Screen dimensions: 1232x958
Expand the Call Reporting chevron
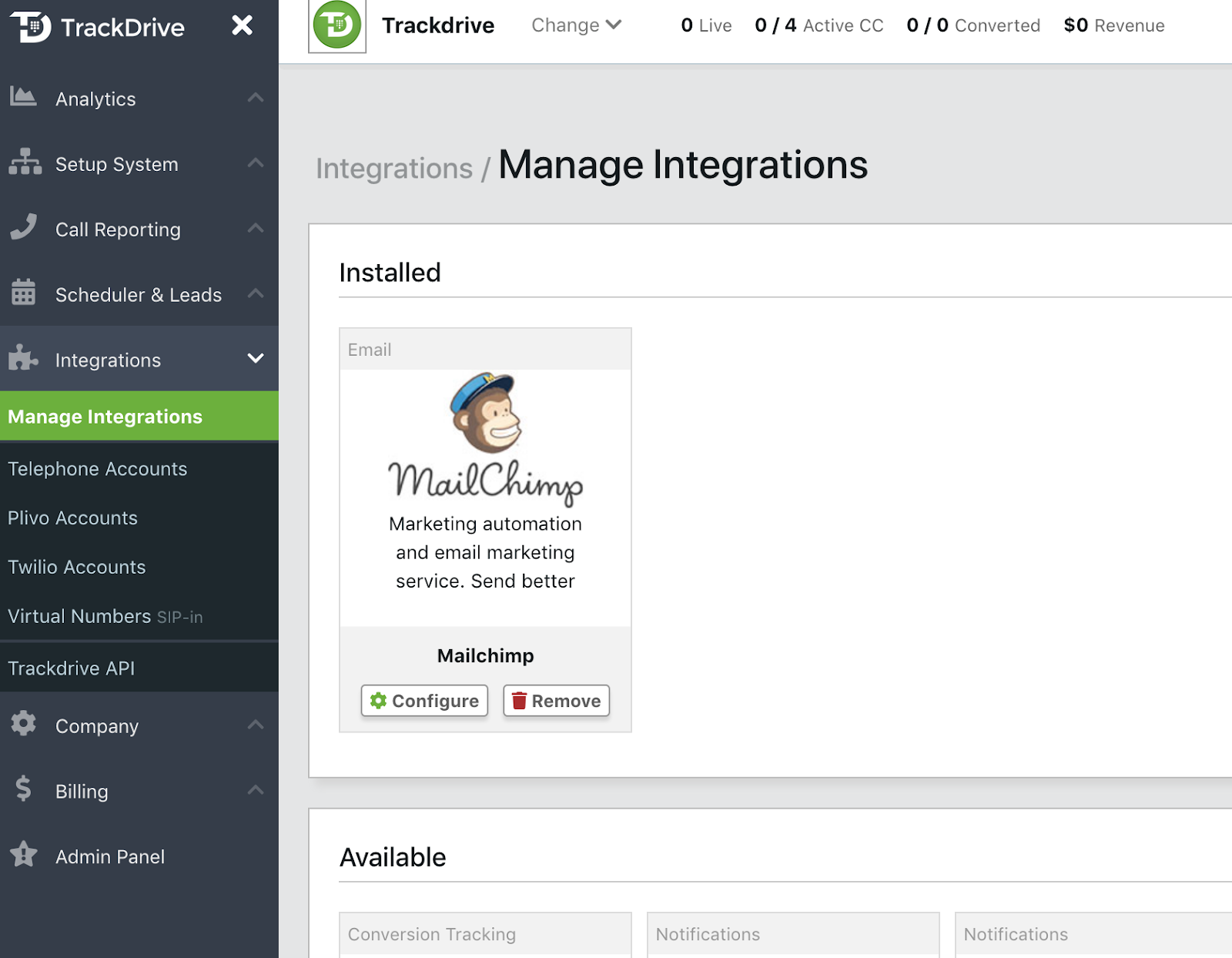[x=256, y=229]
